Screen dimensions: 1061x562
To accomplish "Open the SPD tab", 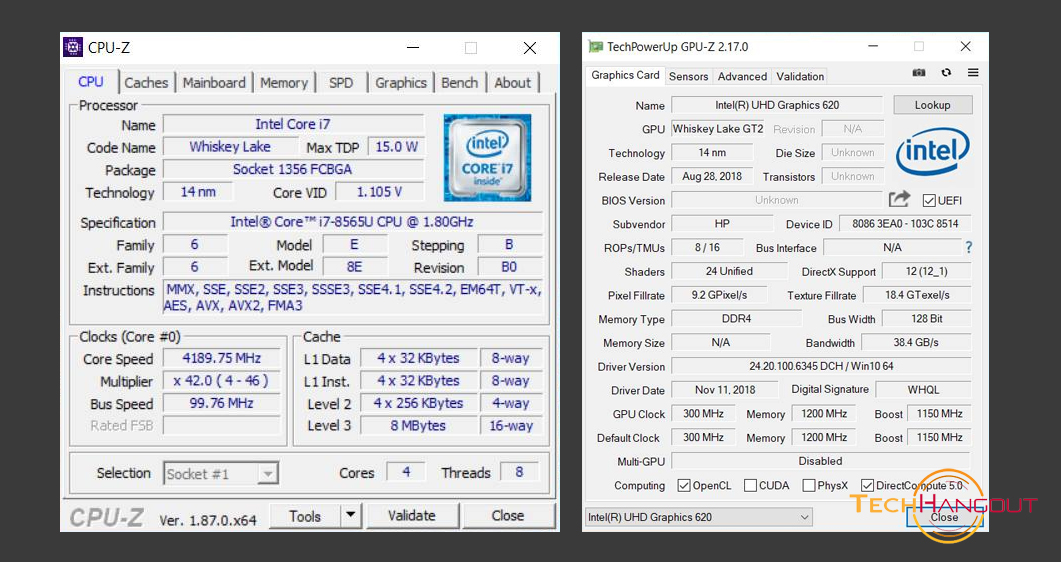I will point(341,83).
